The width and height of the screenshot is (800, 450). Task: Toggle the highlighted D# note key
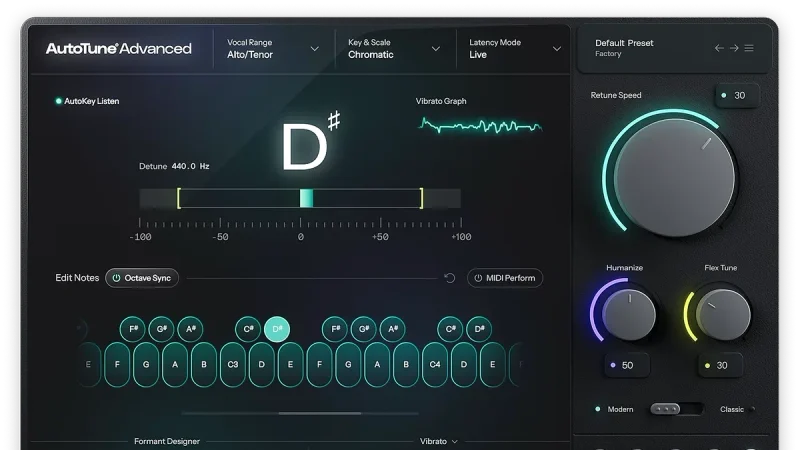pos(277,329)
